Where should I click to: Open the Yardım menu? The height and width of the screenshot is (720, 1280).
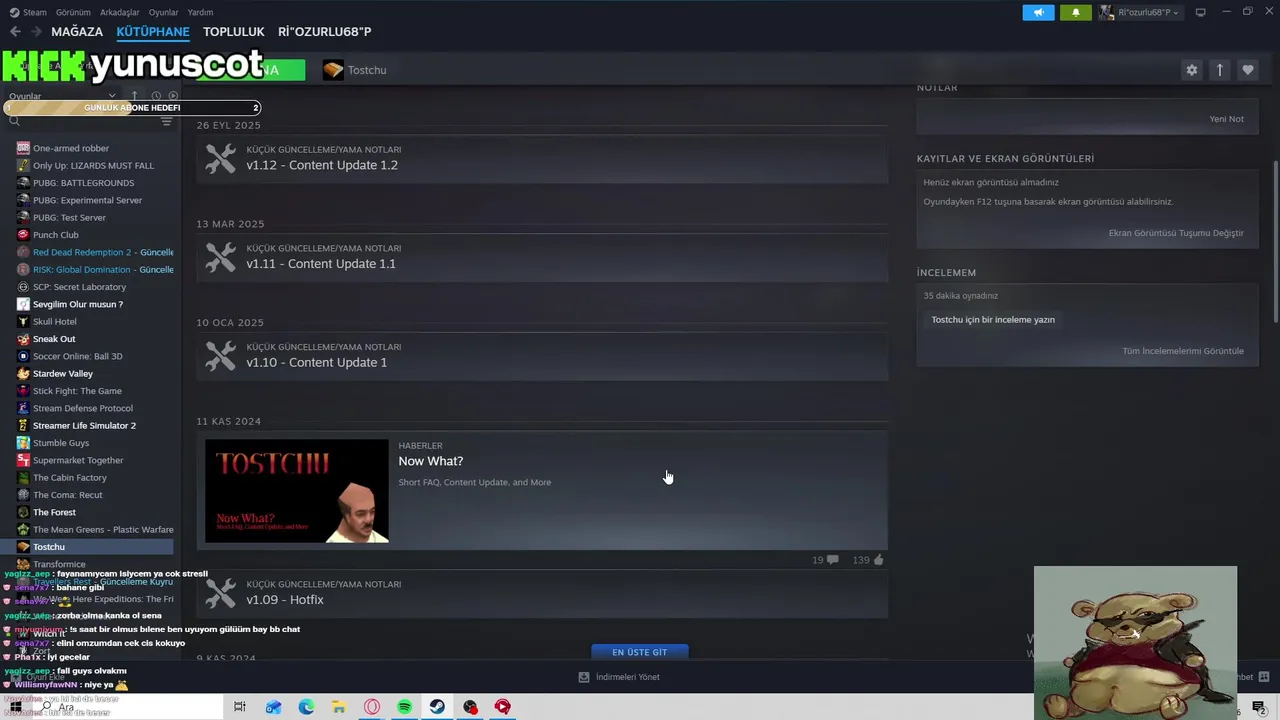click(x=200, y=12)
